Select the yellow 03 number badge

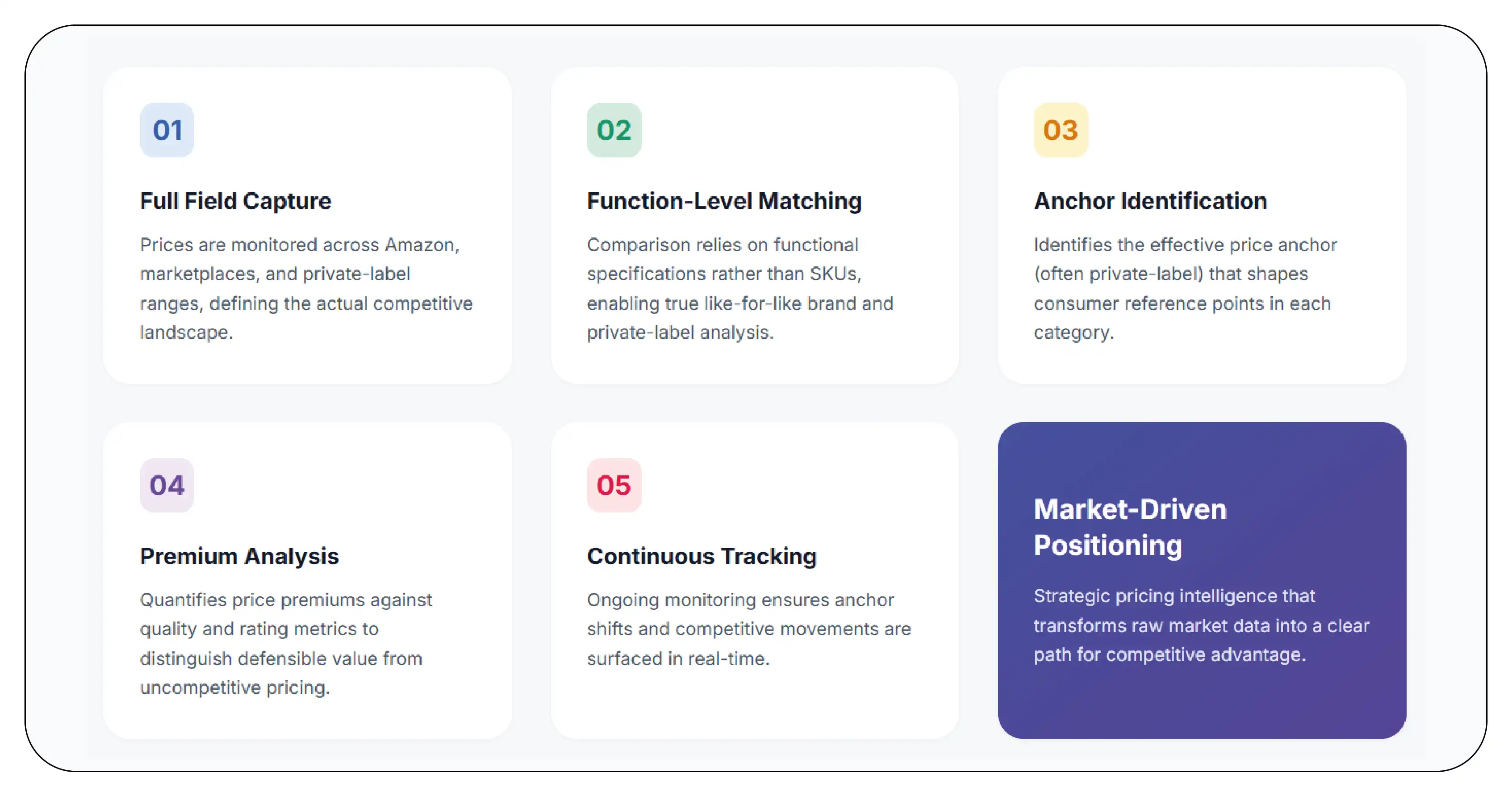click(x=1061, y=130)
